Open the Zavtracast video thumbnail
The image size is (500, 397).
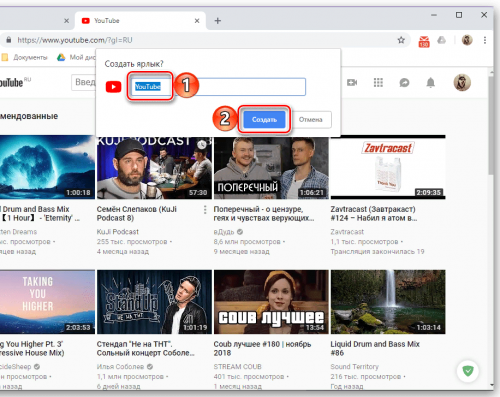388,167
